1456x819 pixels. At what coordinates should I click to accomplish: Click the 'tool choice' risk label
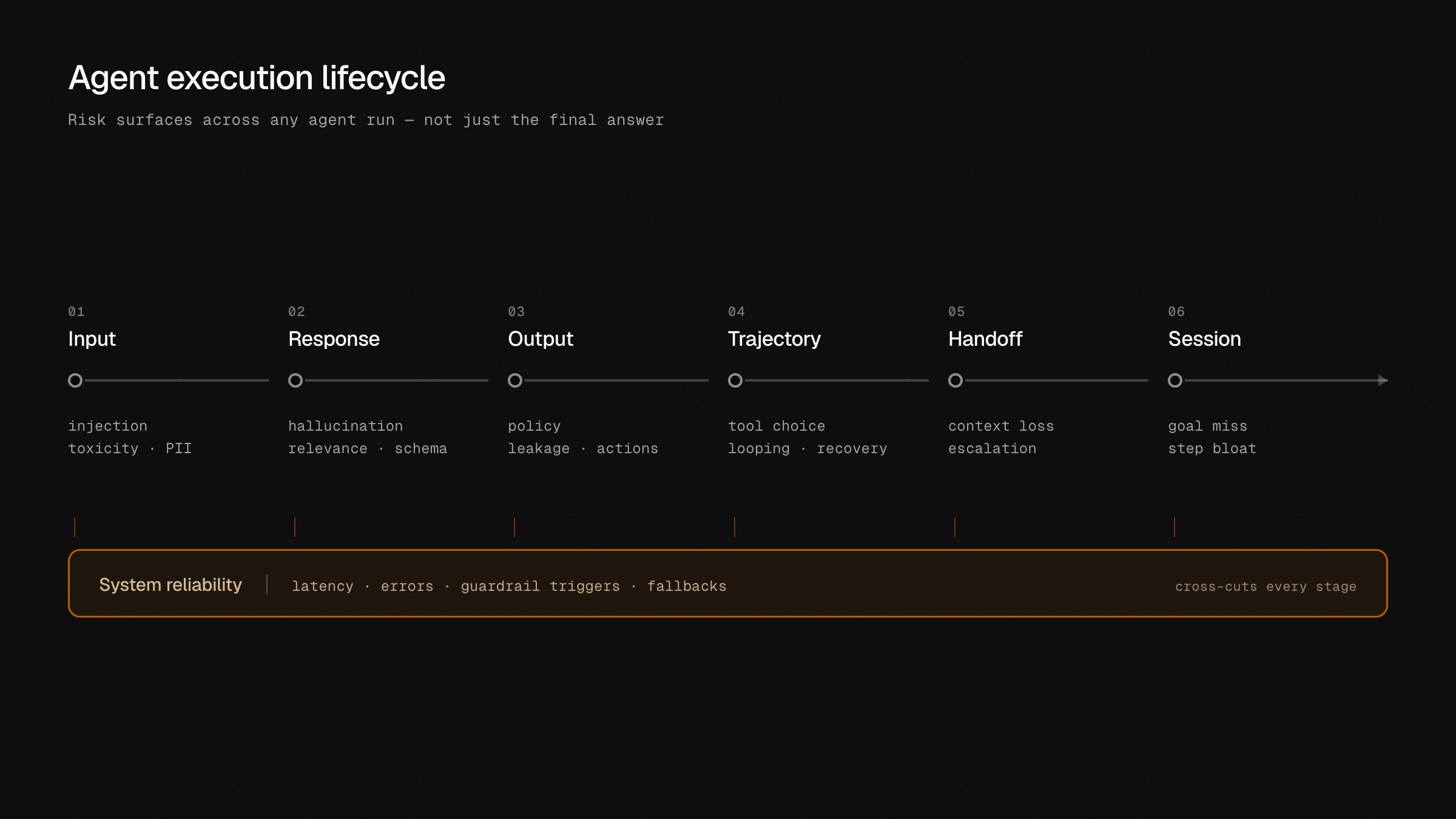click(777, 426)
